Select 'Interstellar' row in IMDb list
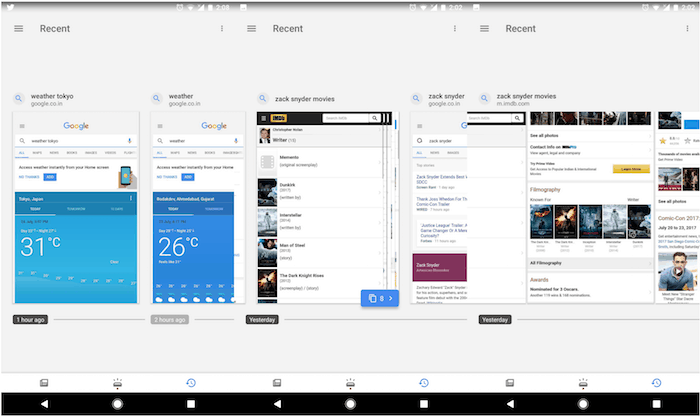Screen dimensions: 700x416 tap(320, 222)
